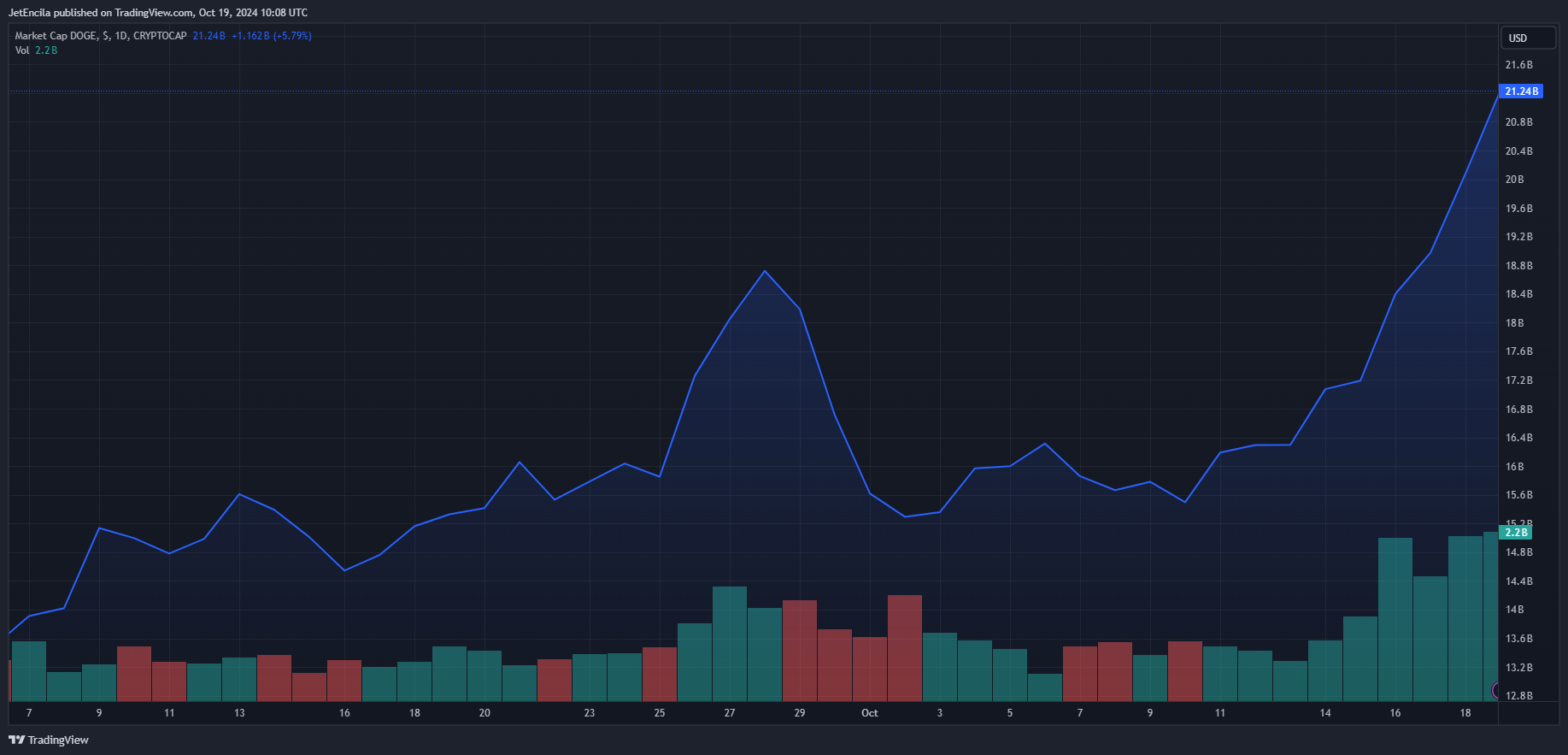Screen dimensions: 1568x755
Task: Click the Oct month label on the time axis
Action: pos(870,713)
